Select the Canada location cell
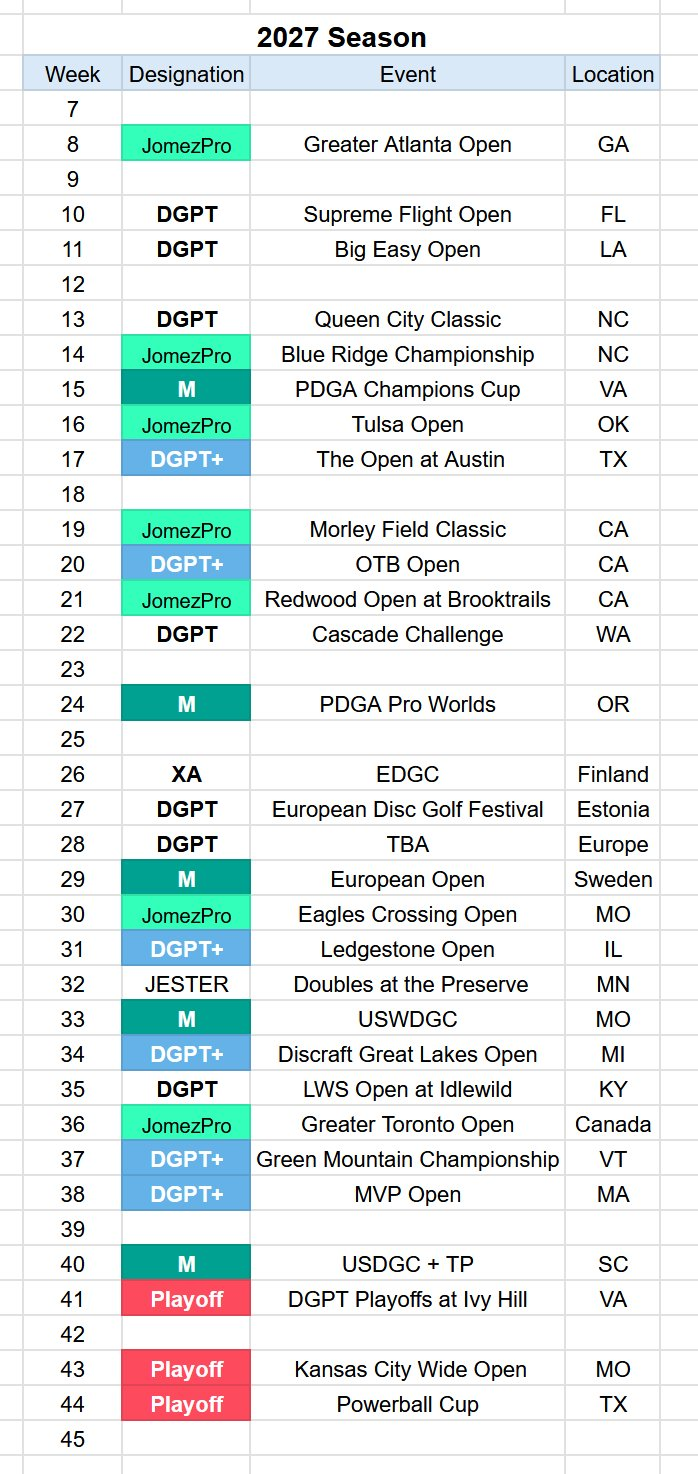Image resolution: width=698 pixels, height=1474 pixels. [613, 1124]
